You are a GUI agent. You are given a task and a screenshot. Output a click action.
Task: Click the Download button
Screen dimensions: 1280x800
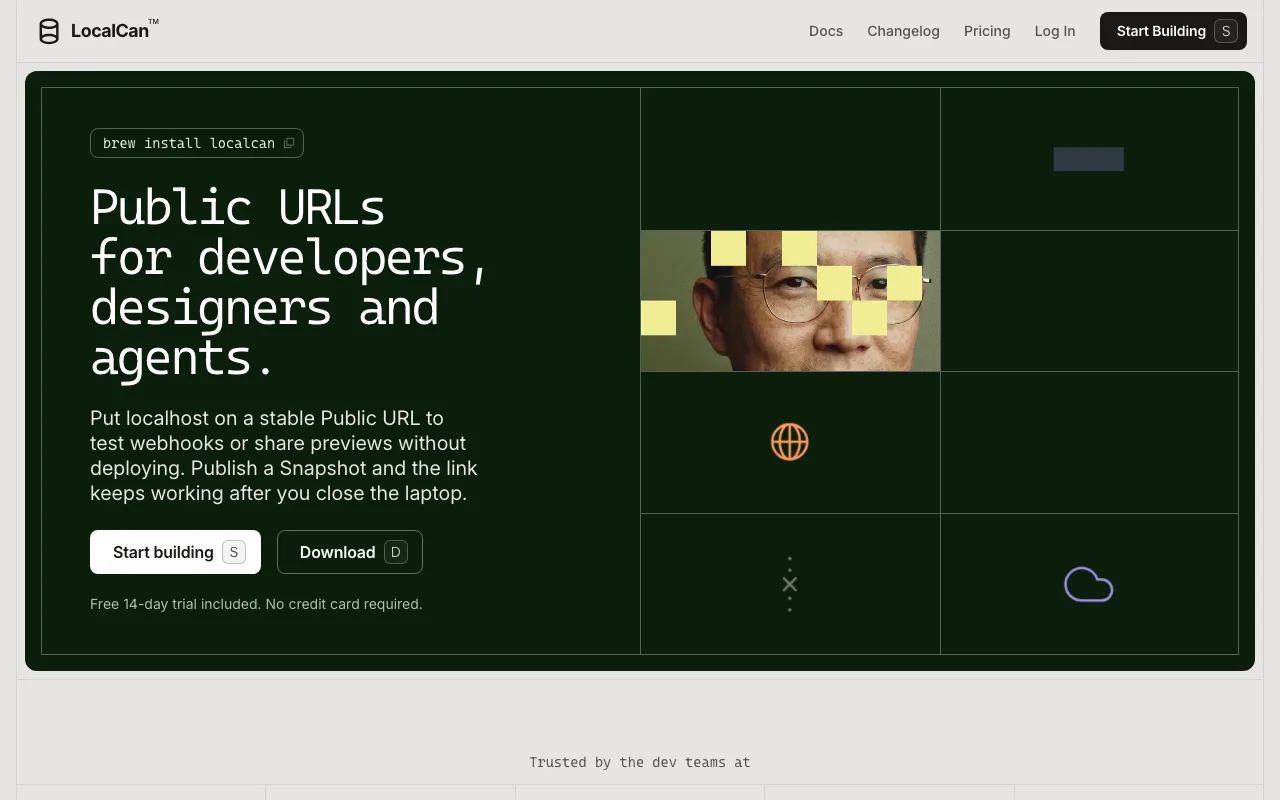point(350,552)
